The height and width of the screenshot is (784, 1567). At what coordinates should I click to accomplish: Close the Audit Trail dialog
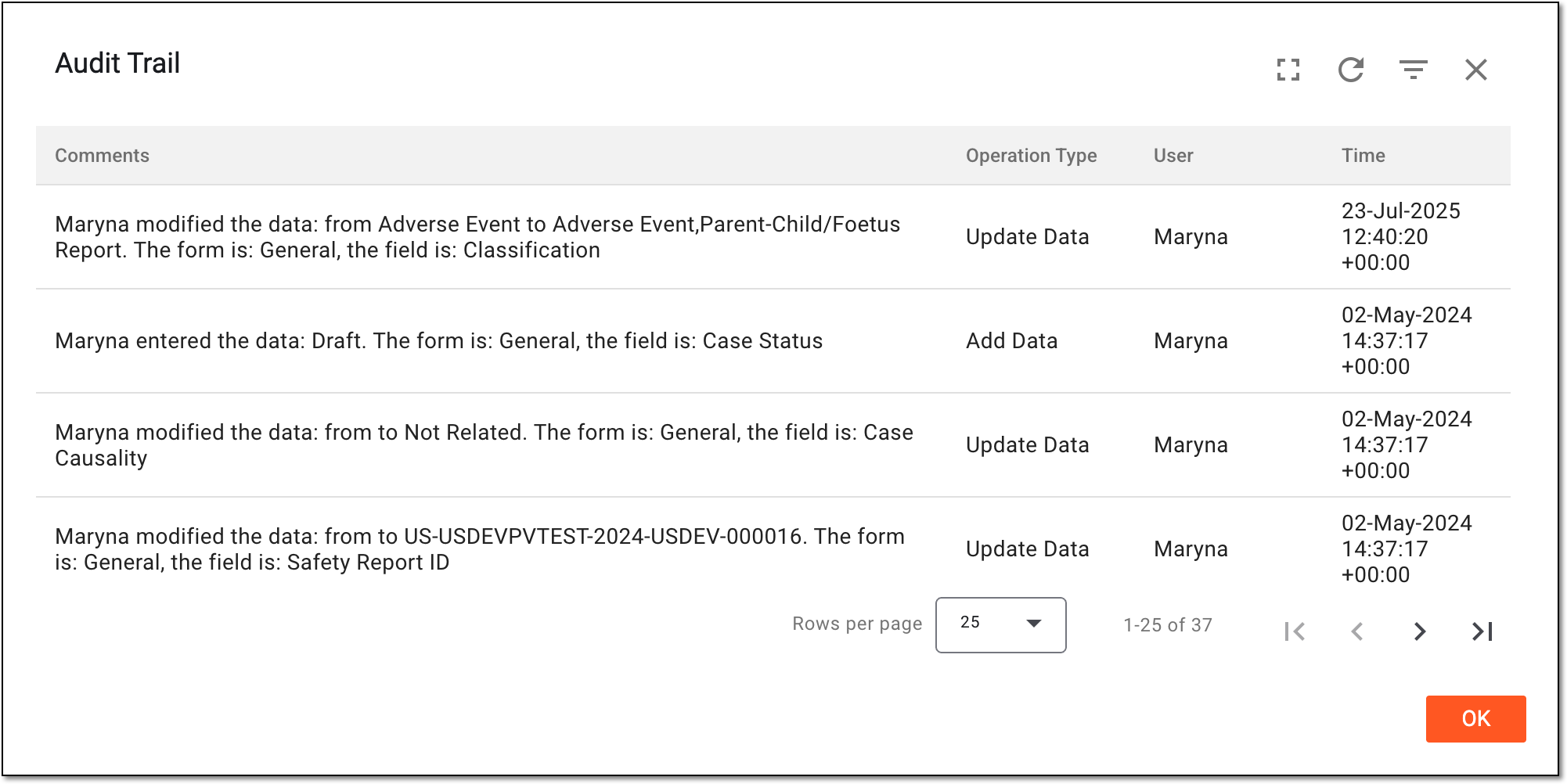pos(1476,70)
